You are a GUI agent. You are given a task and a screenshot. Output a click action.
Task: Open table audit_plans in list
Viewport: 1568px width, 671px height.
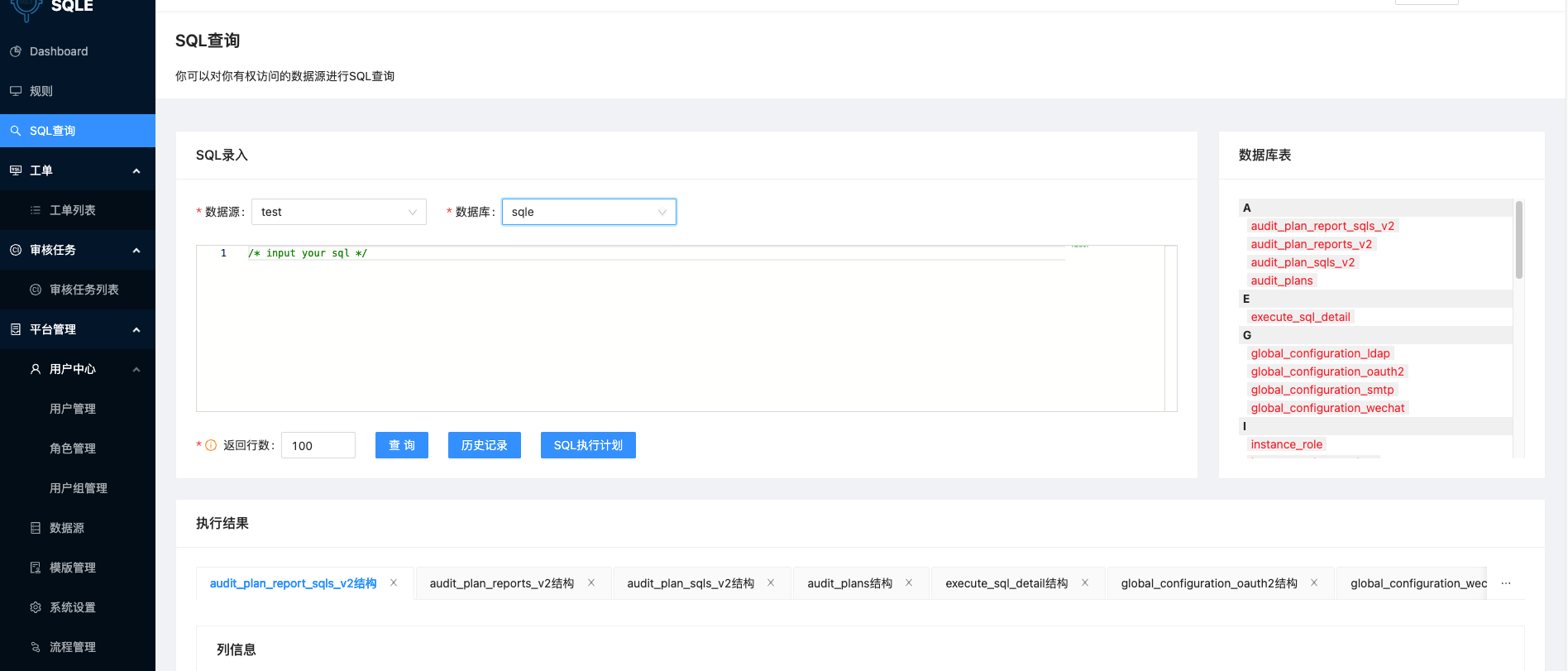tap(1282, 280)
